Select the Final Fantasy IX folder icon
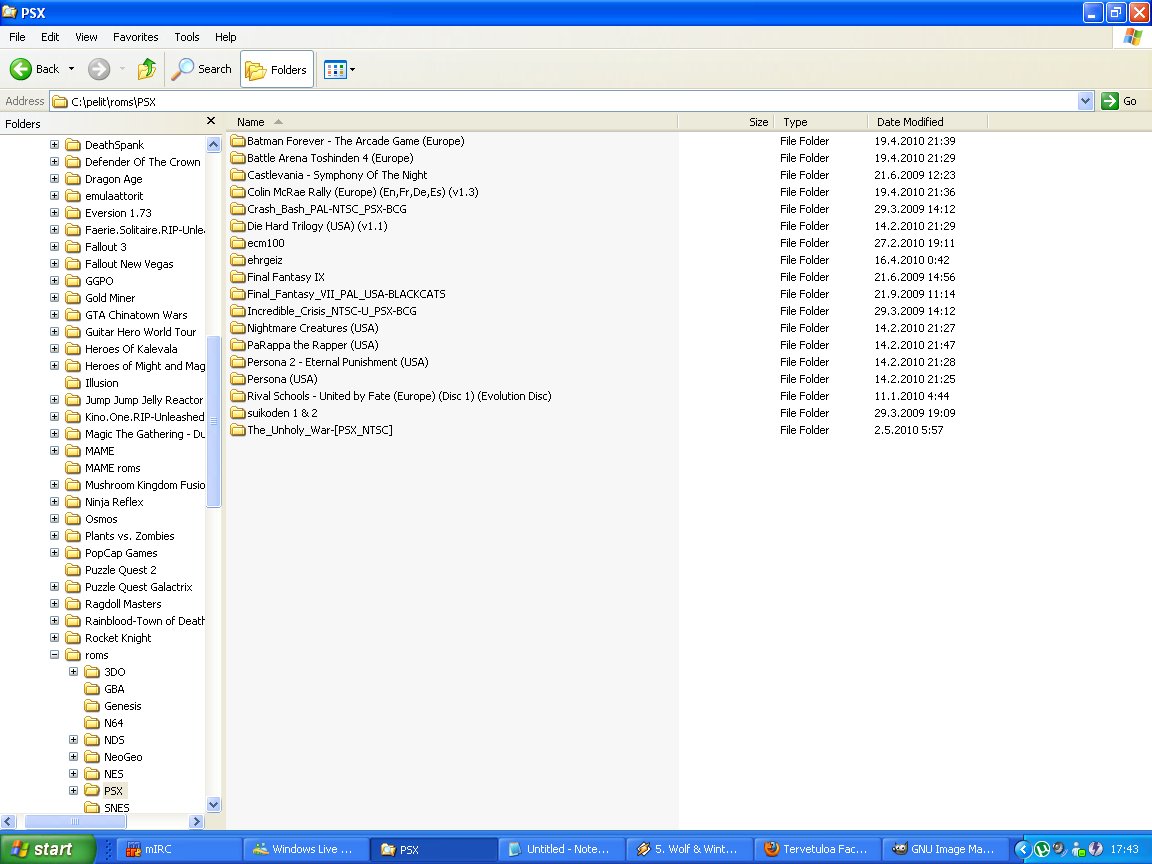1152x864 pixels. (238, 277)
